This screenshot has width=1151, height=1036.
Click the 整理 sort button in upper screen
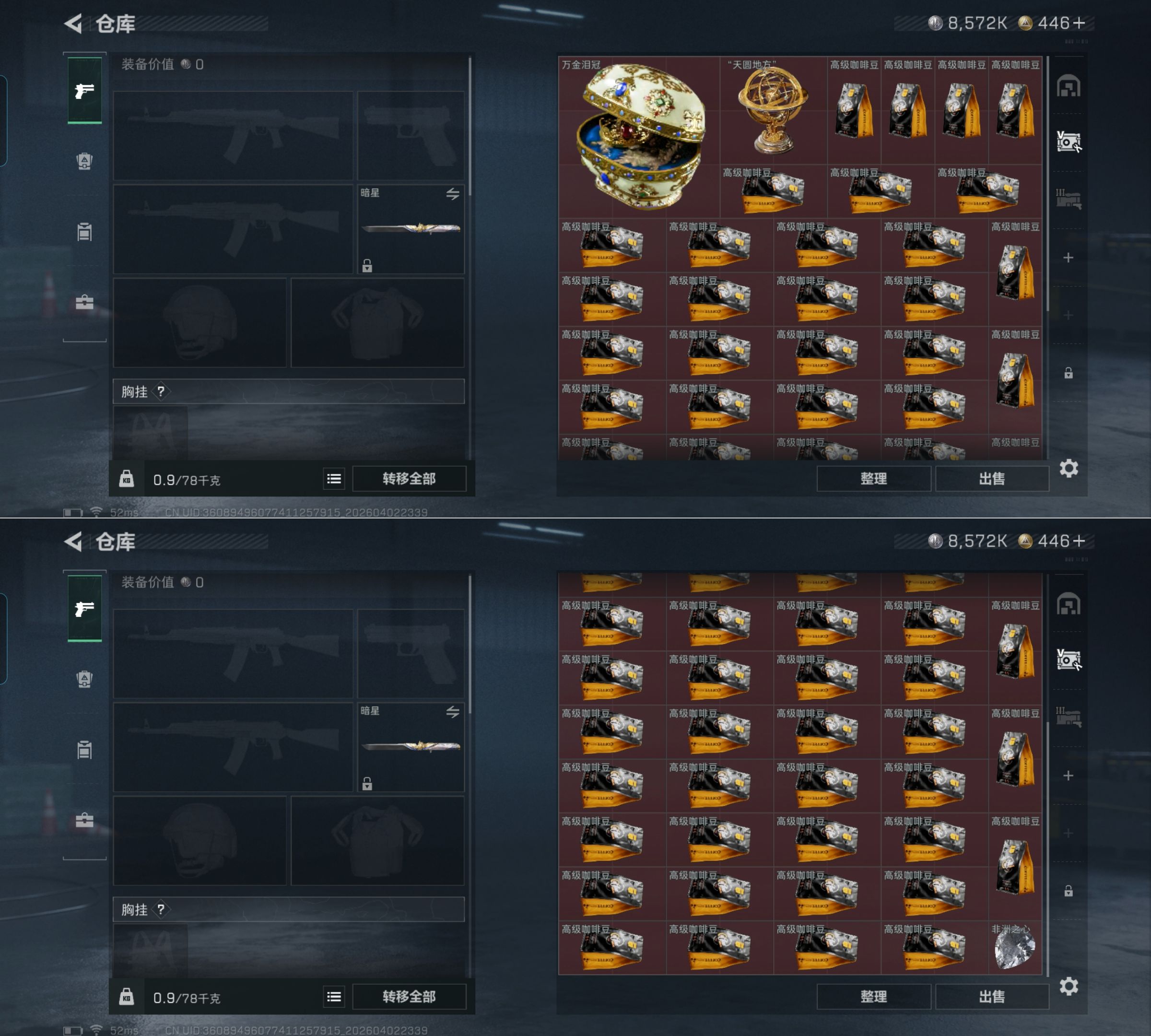pyautogui.click(x=874, y=479)
